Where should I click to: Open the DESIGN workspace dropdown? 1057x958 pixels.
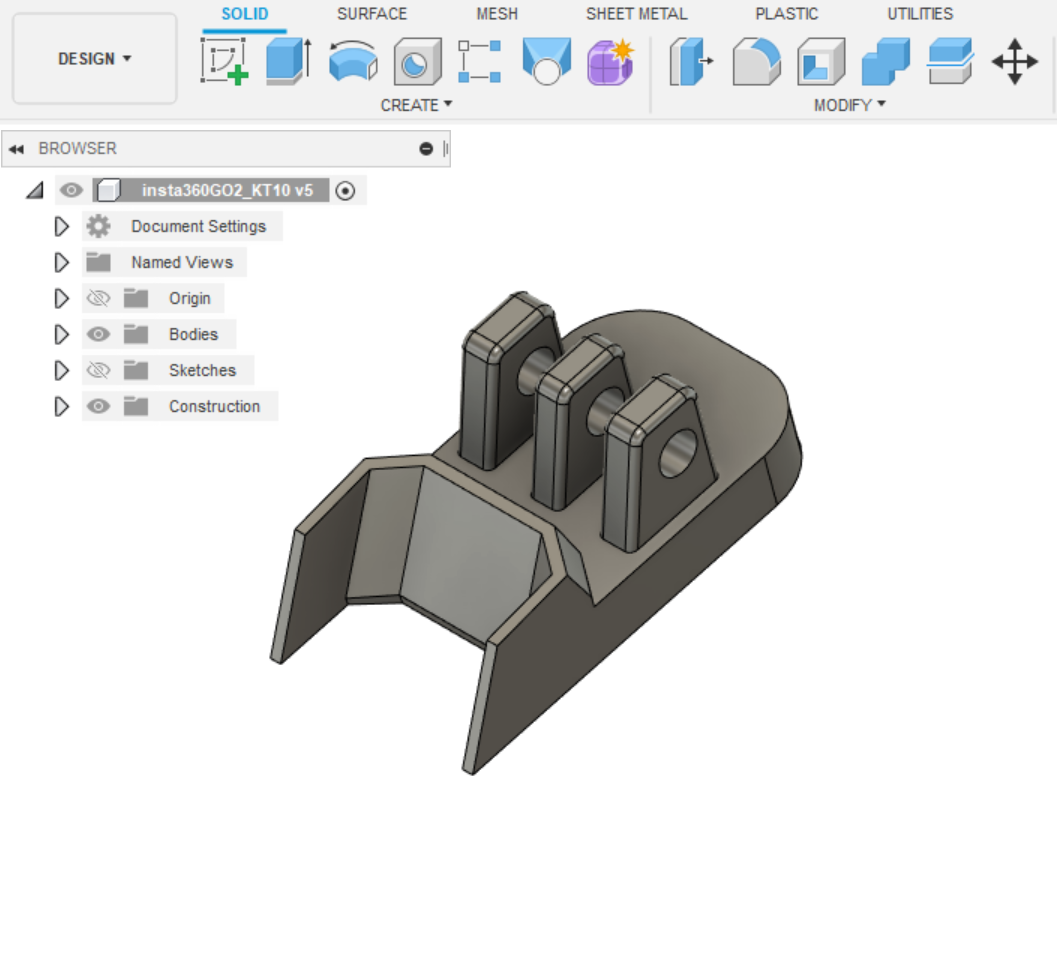(95, 59)
